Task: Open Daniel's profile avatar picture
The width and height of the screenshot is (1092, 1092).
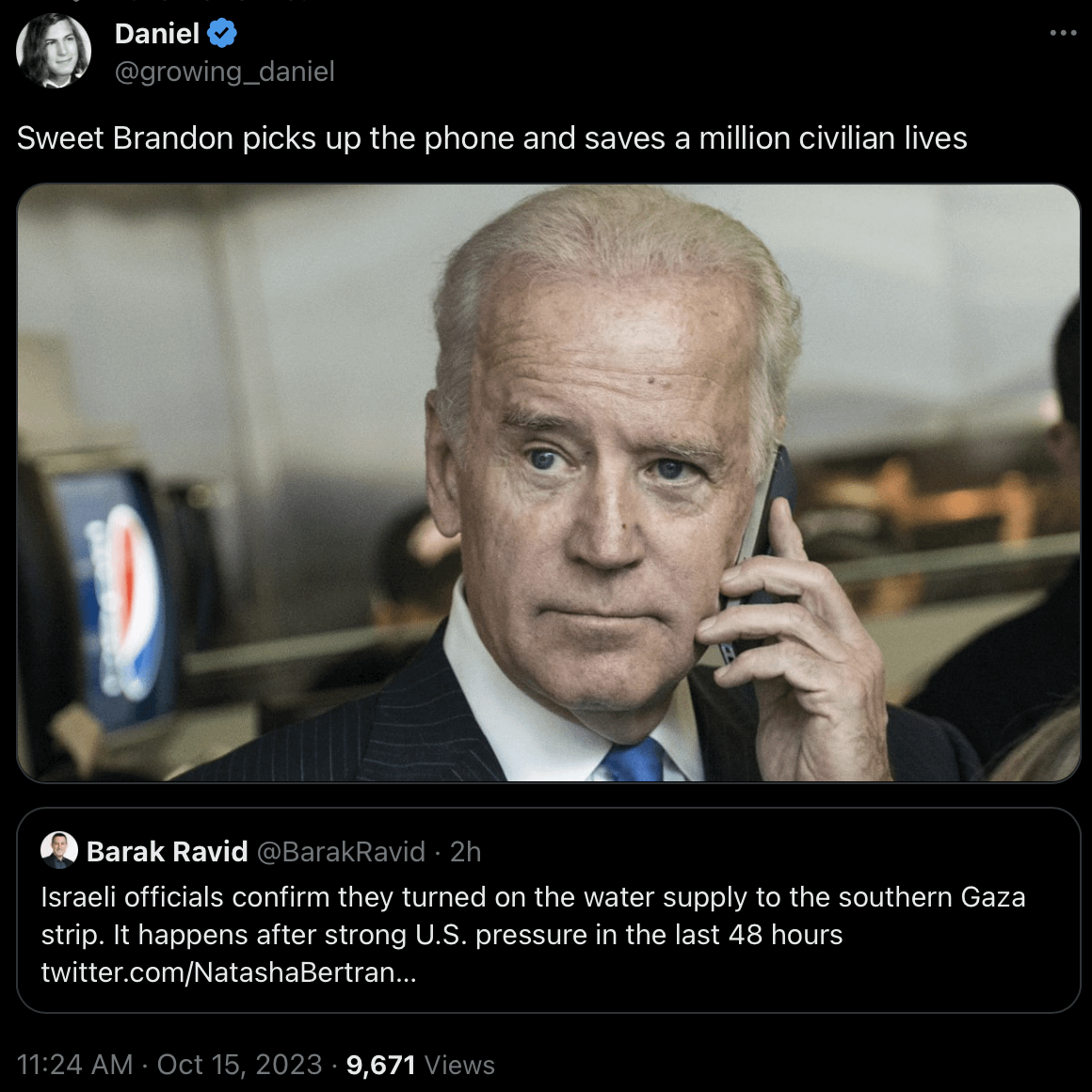Action: pos(54,52)
